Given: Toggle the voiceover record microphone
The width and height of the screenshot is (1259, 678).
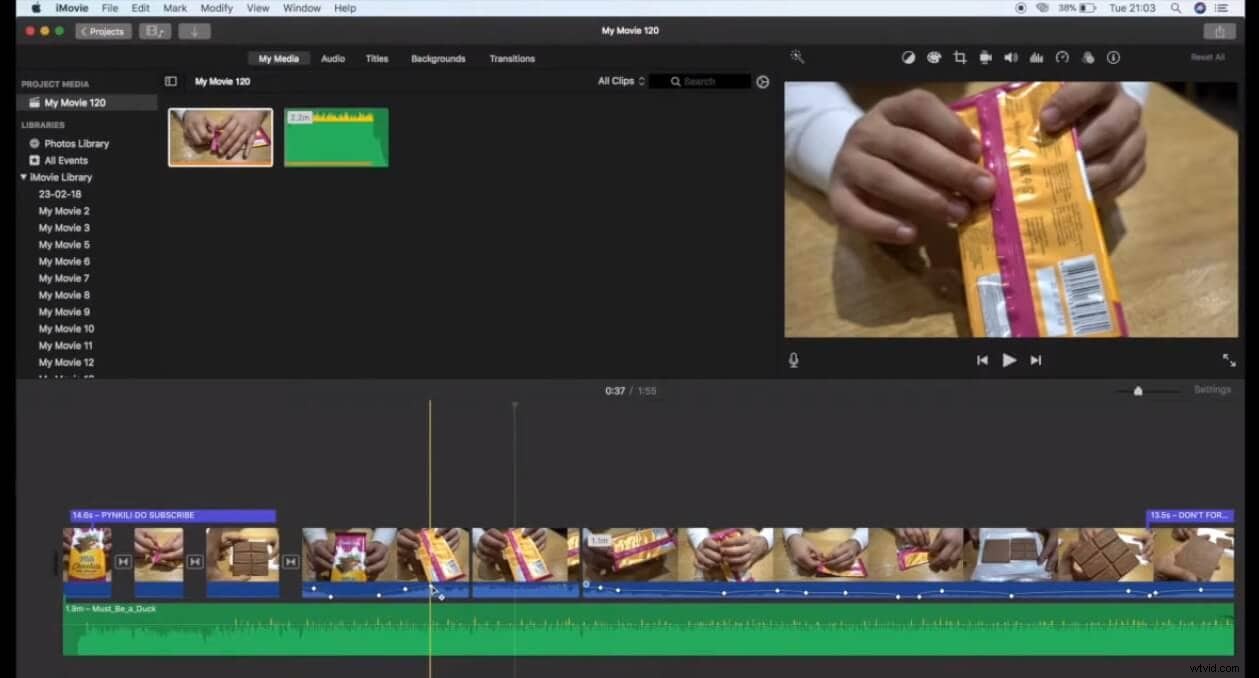Looking at the screenshot, I should [793, 360].
